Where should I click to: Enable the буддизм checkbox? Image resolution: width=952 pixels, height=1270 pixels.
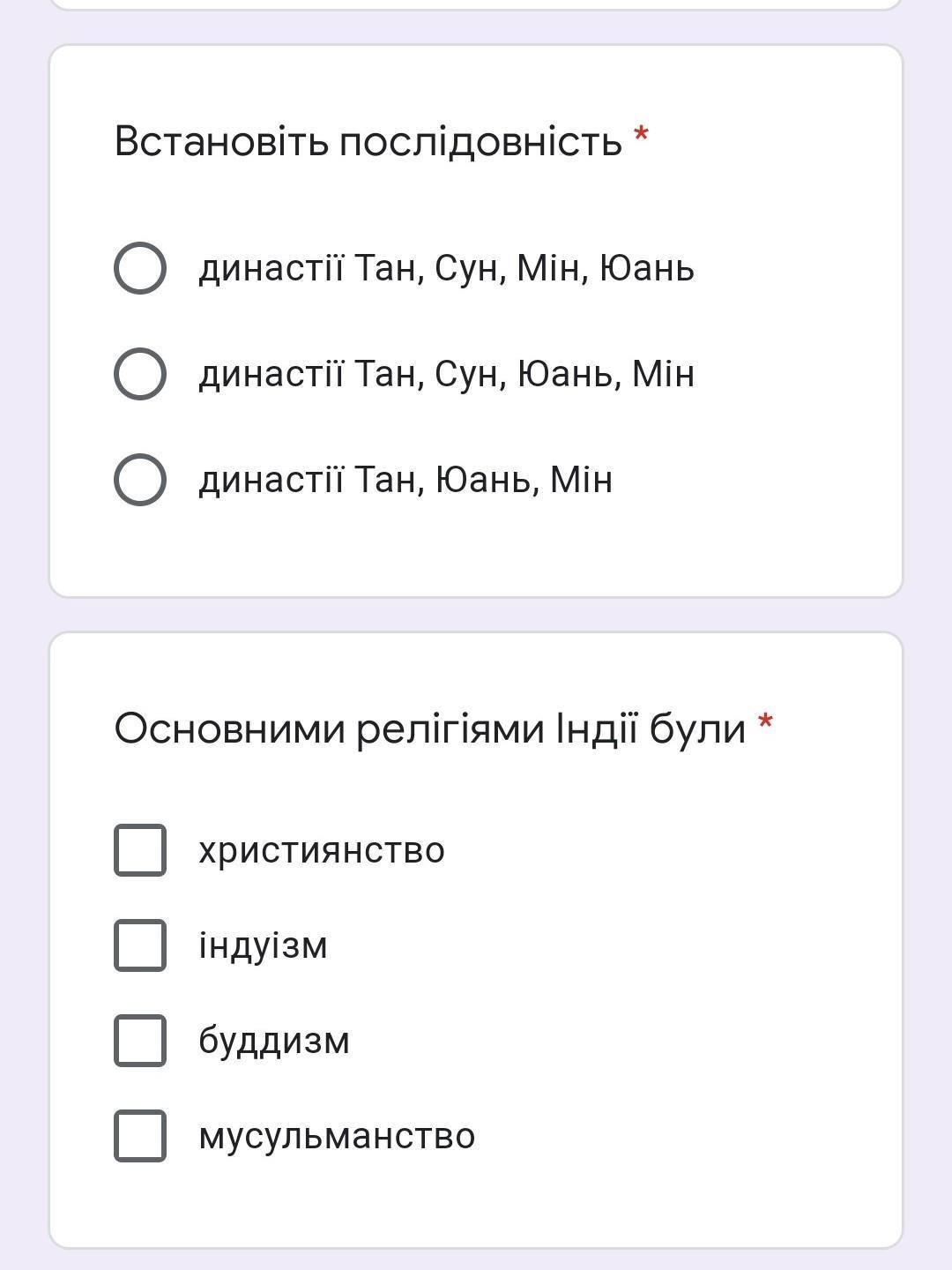[140, 1041]
